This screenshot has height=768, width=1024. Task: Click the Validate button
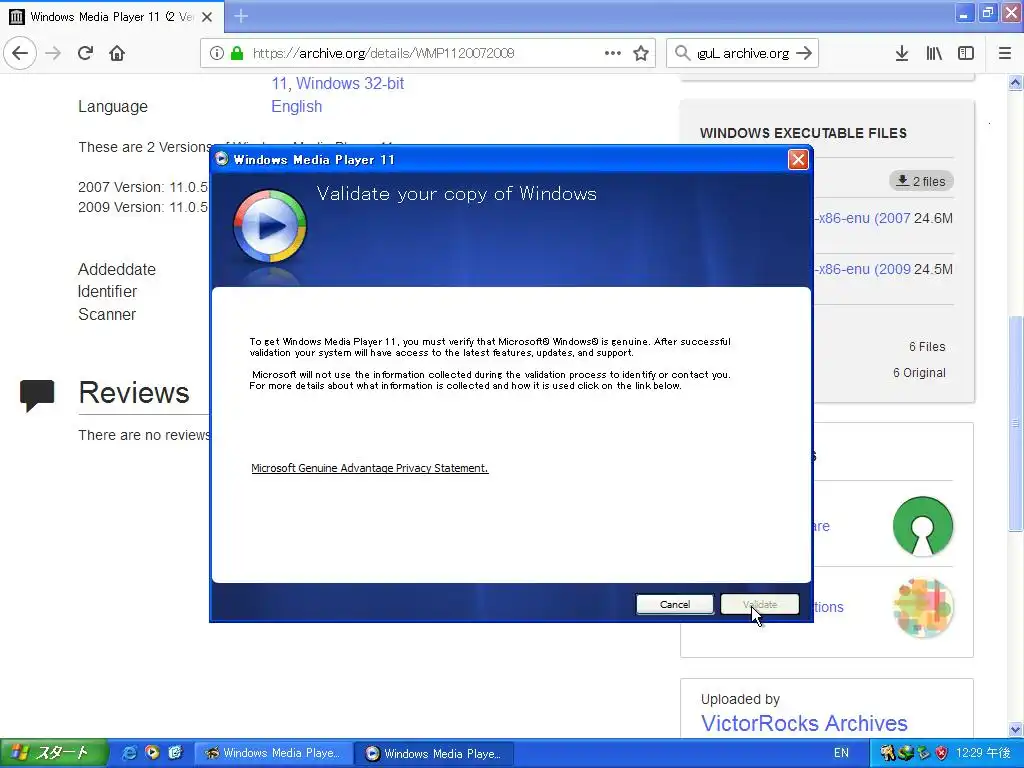760,604
